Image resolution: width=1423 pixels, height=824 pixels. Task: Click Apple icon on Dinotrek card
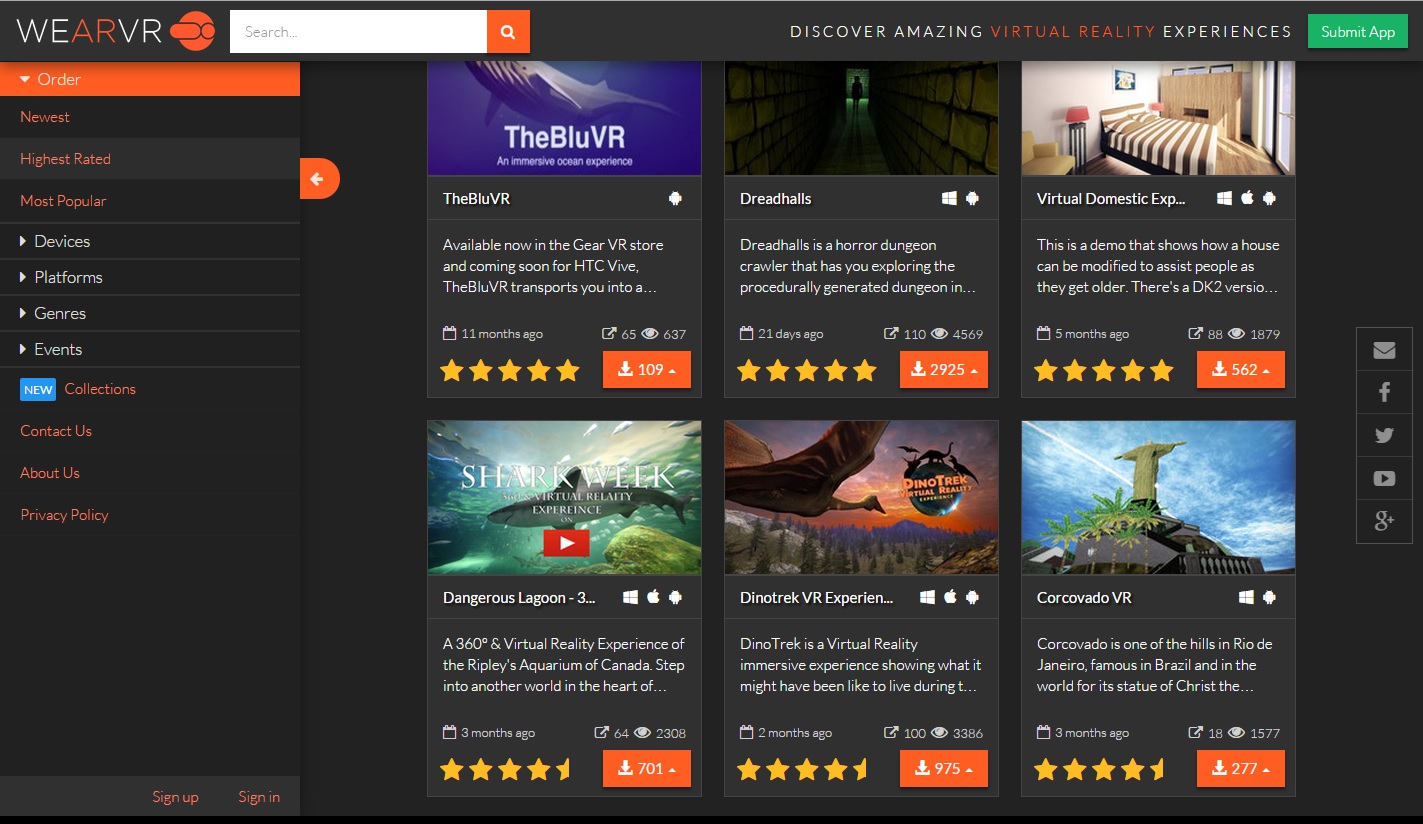pyautogui.click(x=950, y=597)
